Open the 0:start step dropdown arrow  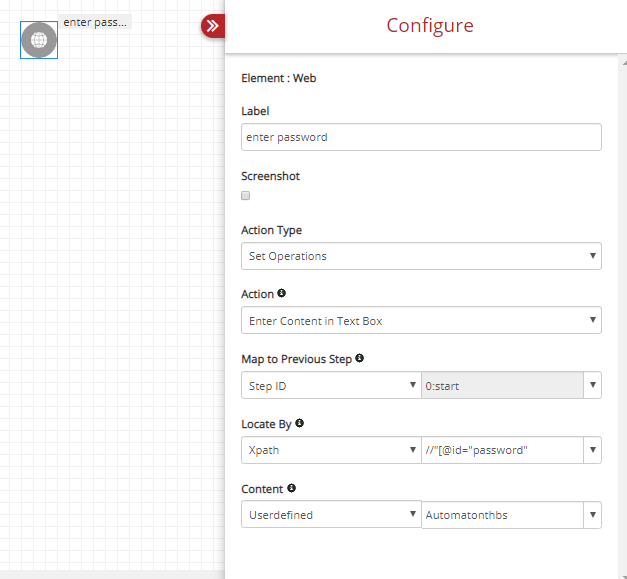pyautogui.click(x=593, y=385)
